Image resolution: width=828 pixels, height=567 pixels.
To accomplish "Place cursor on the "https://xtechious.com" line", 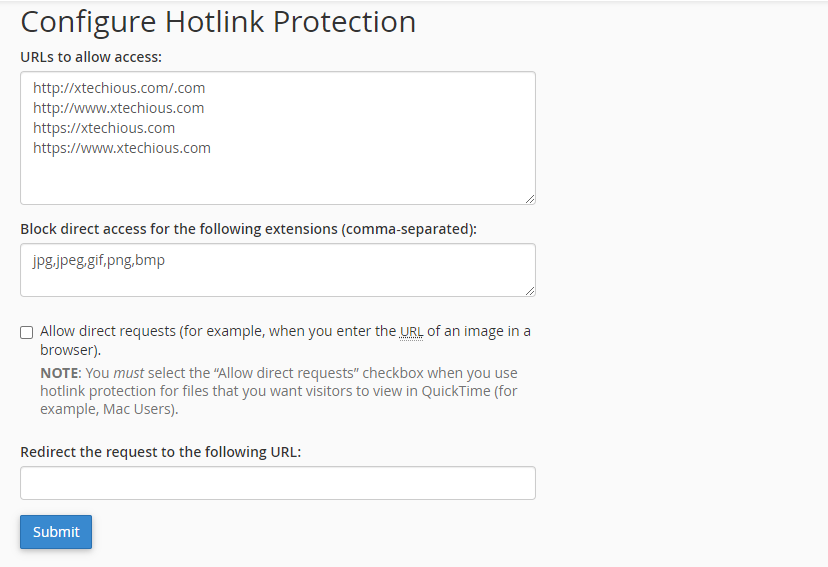I will tap(104, 128).
